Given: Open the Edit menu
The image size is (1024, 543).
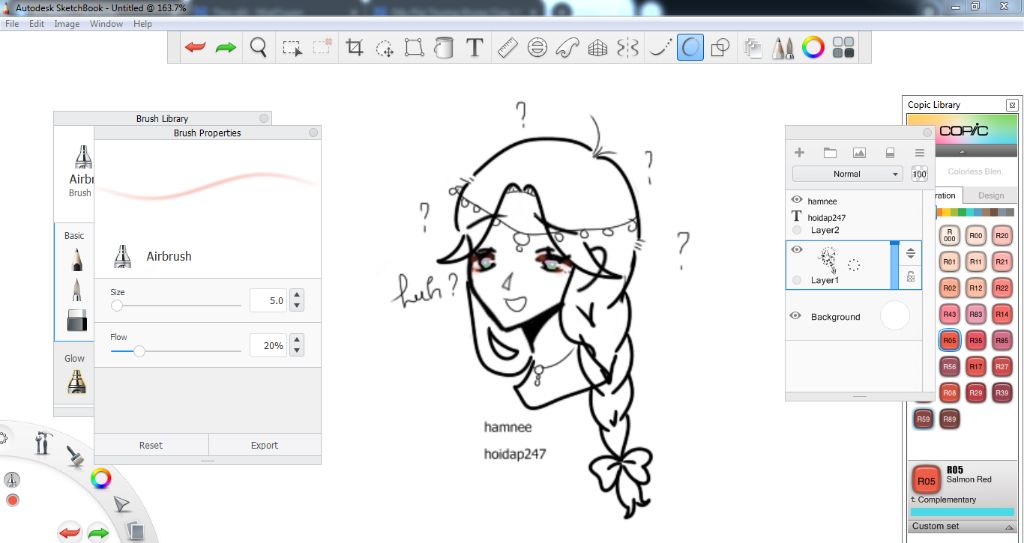Looking at the screenshot, I should (37, 24).
